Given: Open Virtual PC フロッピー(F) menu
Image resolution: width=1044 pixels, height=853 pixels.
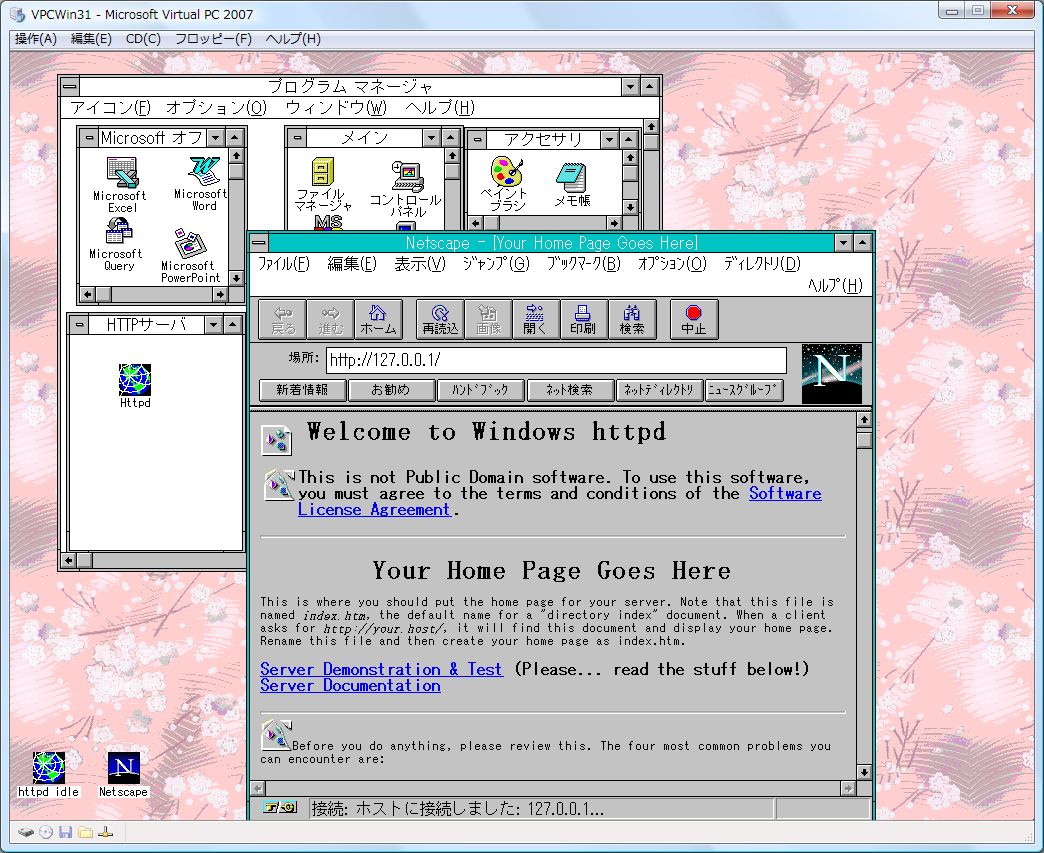Looking at the screenshot, I should 213,39.
